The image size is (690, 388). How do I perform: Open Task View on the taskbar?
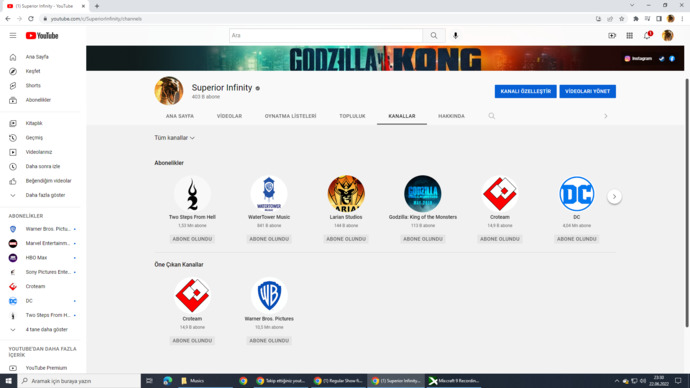point(149,381)
